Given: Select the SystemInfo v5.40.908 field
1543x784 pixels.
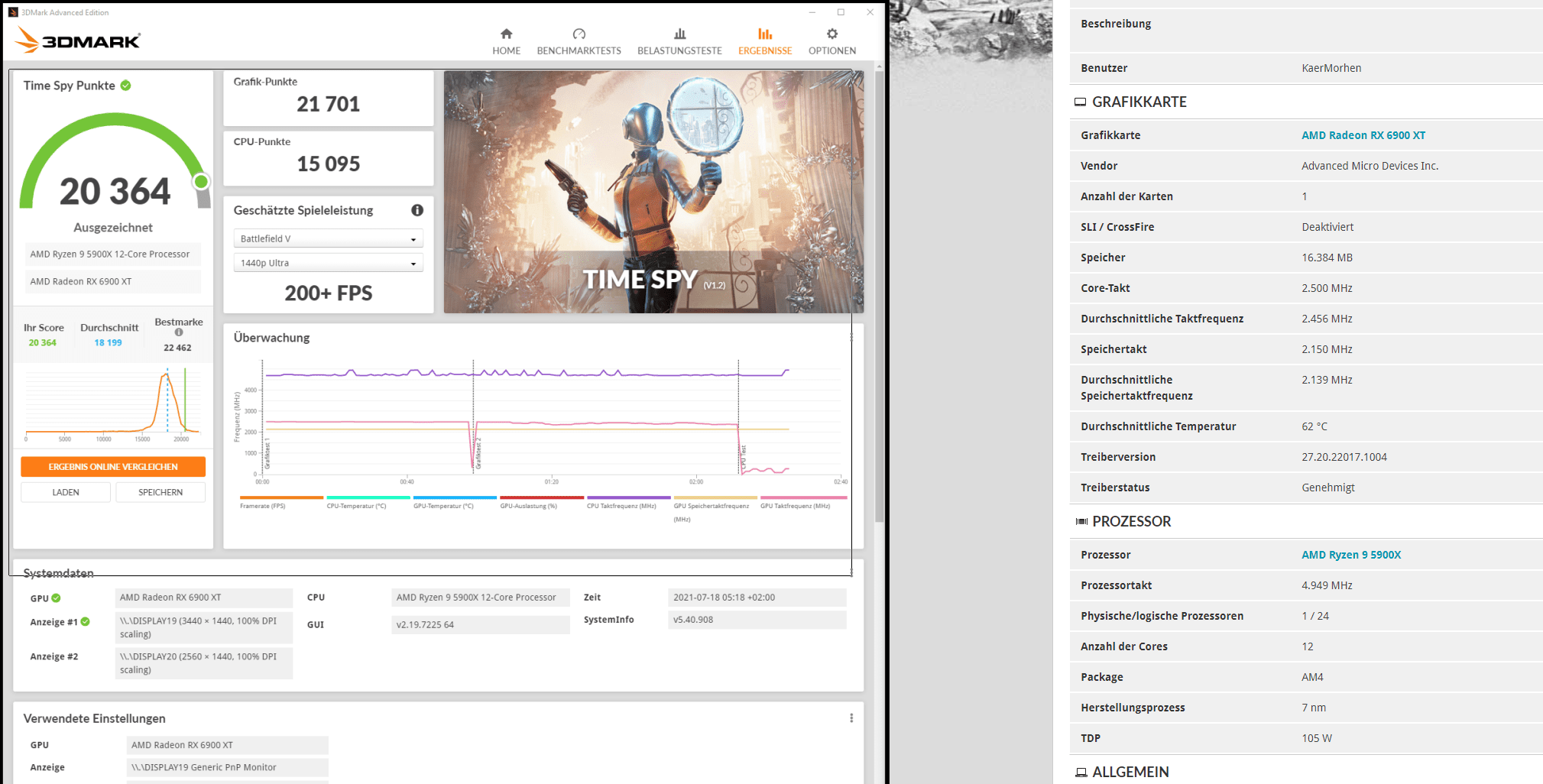Looking at the screenshot, I should pos(757,620).
